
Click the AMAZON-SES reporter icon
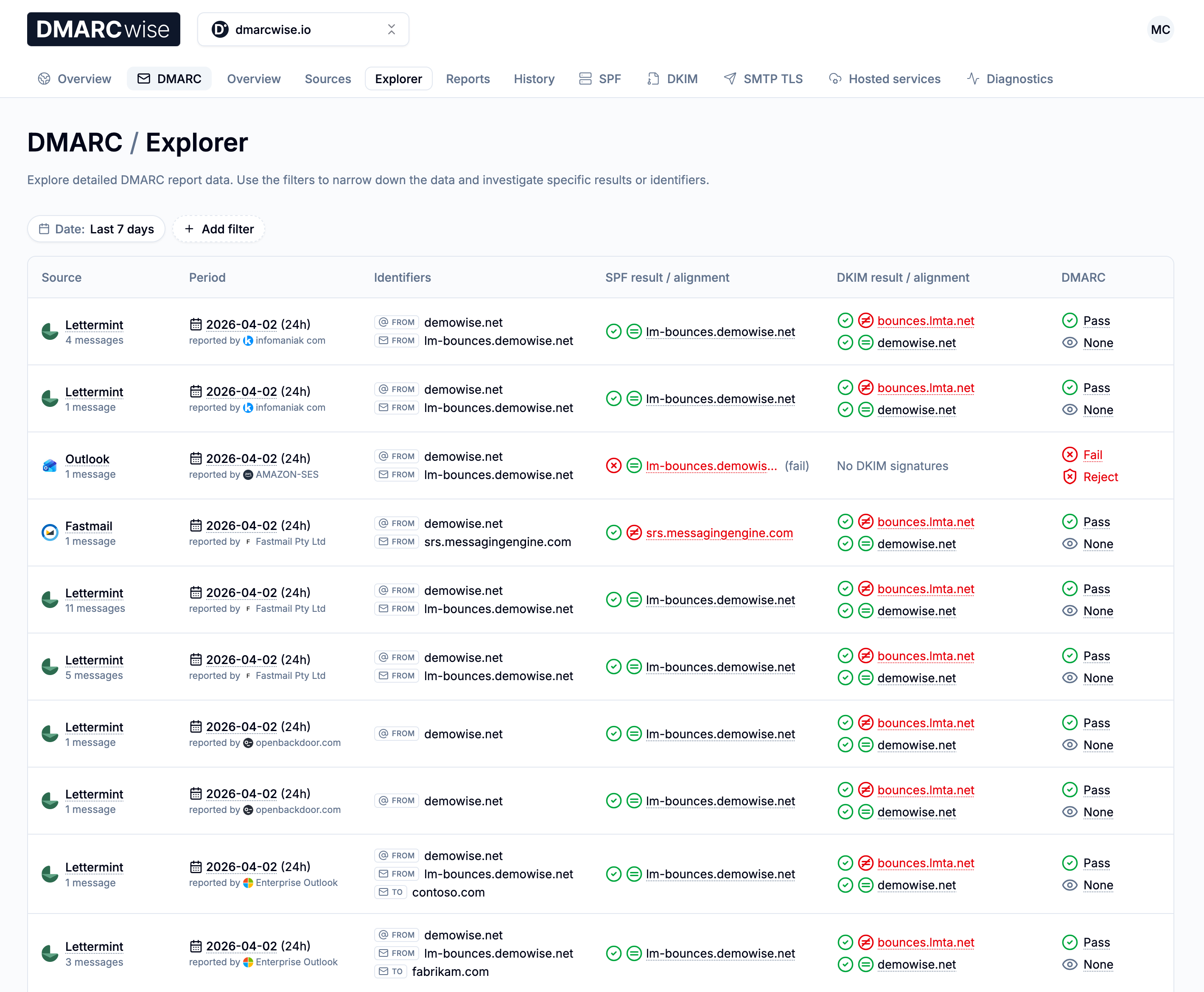[247, 474]
